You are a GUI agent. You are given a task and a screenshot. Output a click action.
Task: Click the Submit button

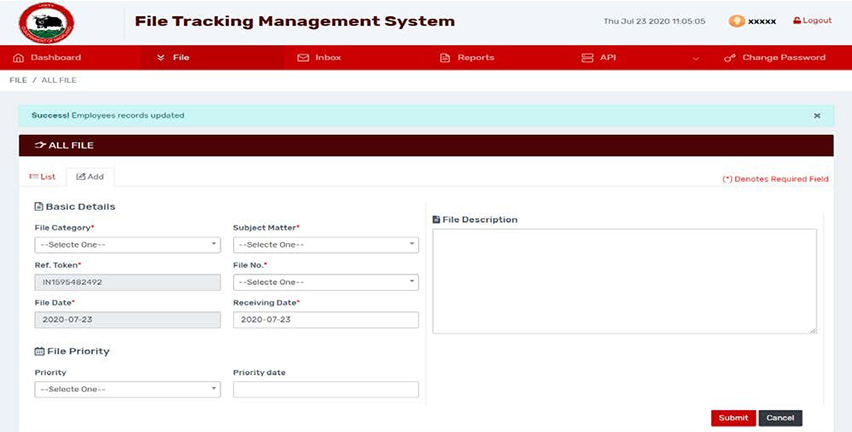point(732,418)
